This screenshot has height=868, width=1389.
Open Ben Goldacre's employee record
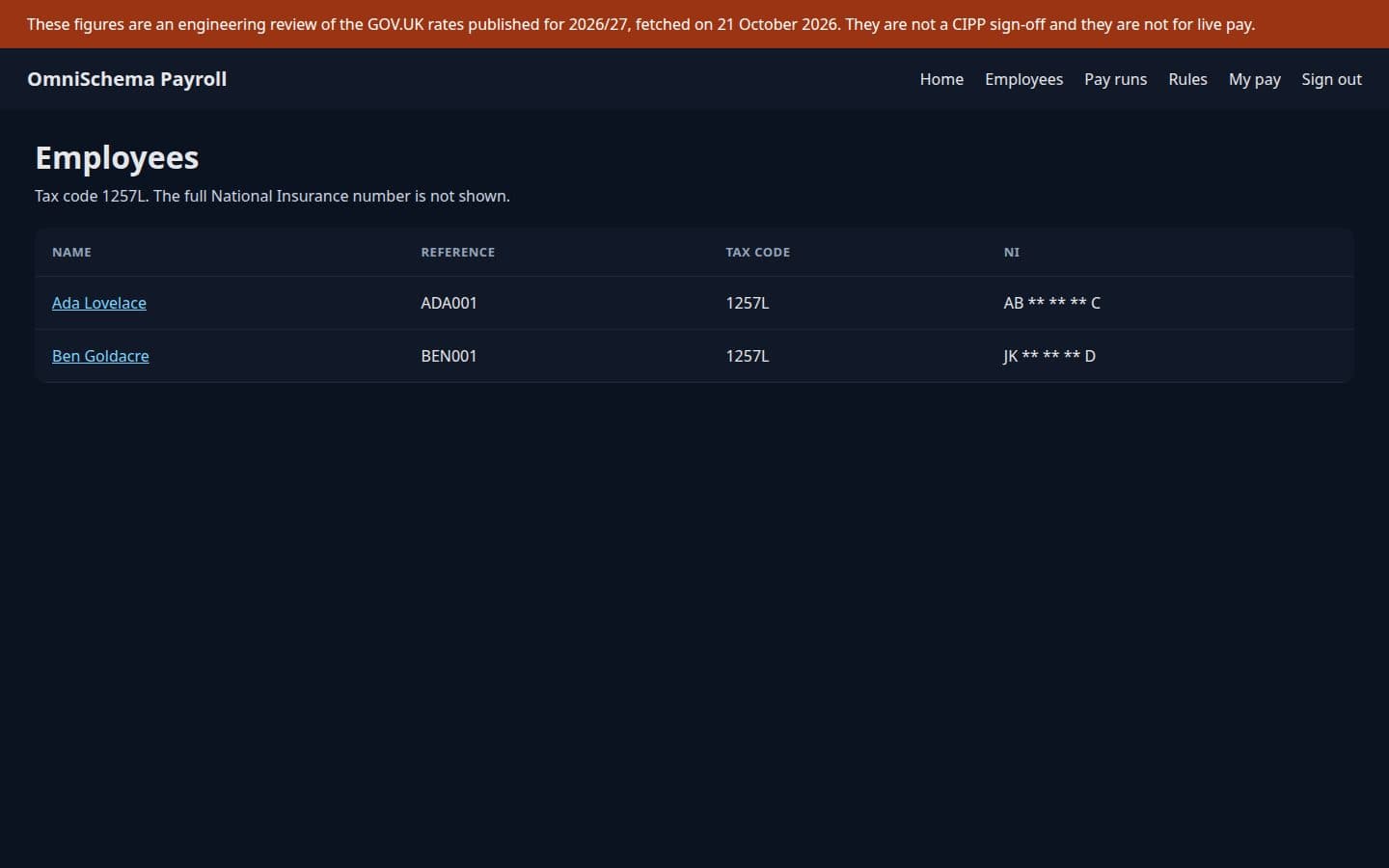100,356
